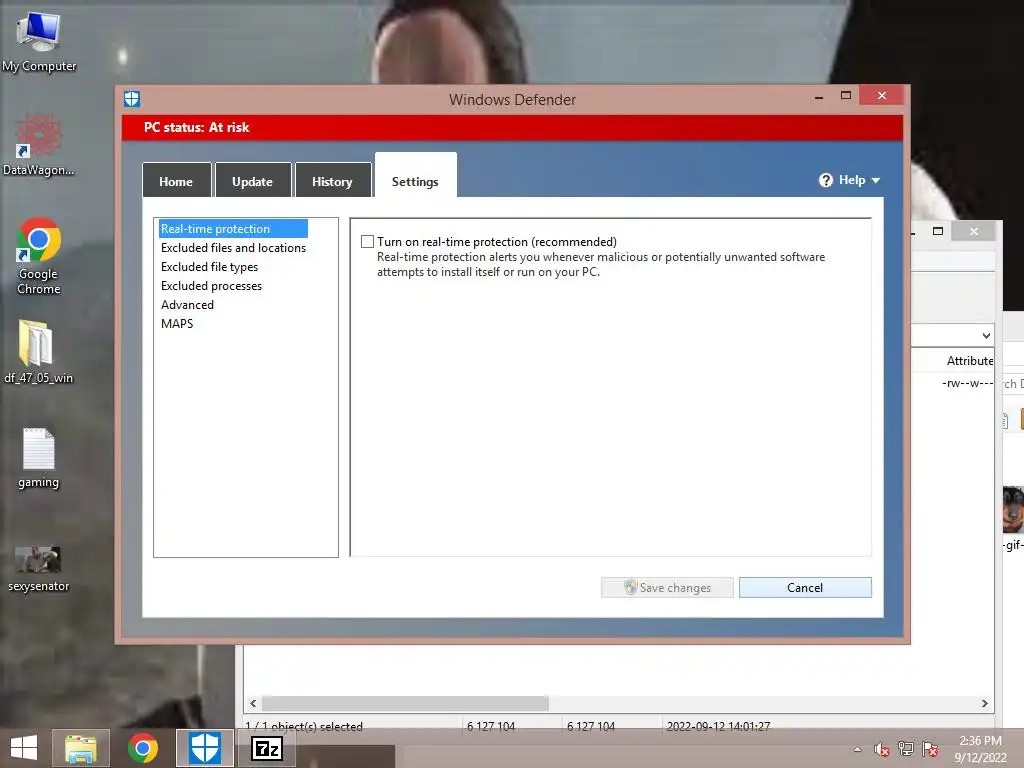Select Real-time protection in settings list
This screenshot has width=1024, height=768.
click(x=233, y=229)
